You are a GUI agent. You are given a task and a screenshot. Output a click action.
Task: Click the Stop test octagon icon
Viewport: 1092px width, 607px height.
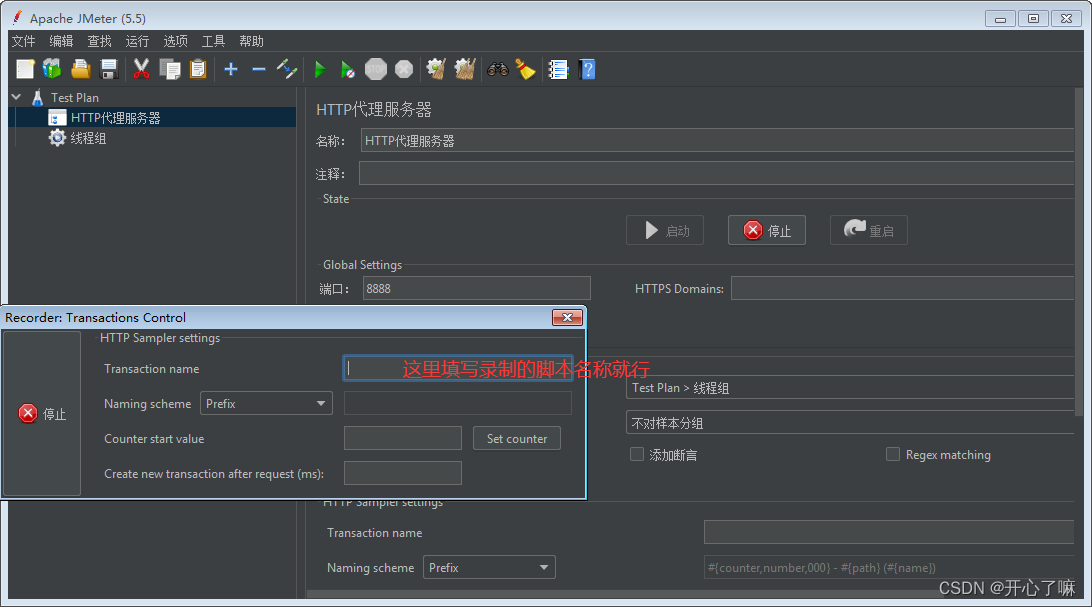coord(376,69)
